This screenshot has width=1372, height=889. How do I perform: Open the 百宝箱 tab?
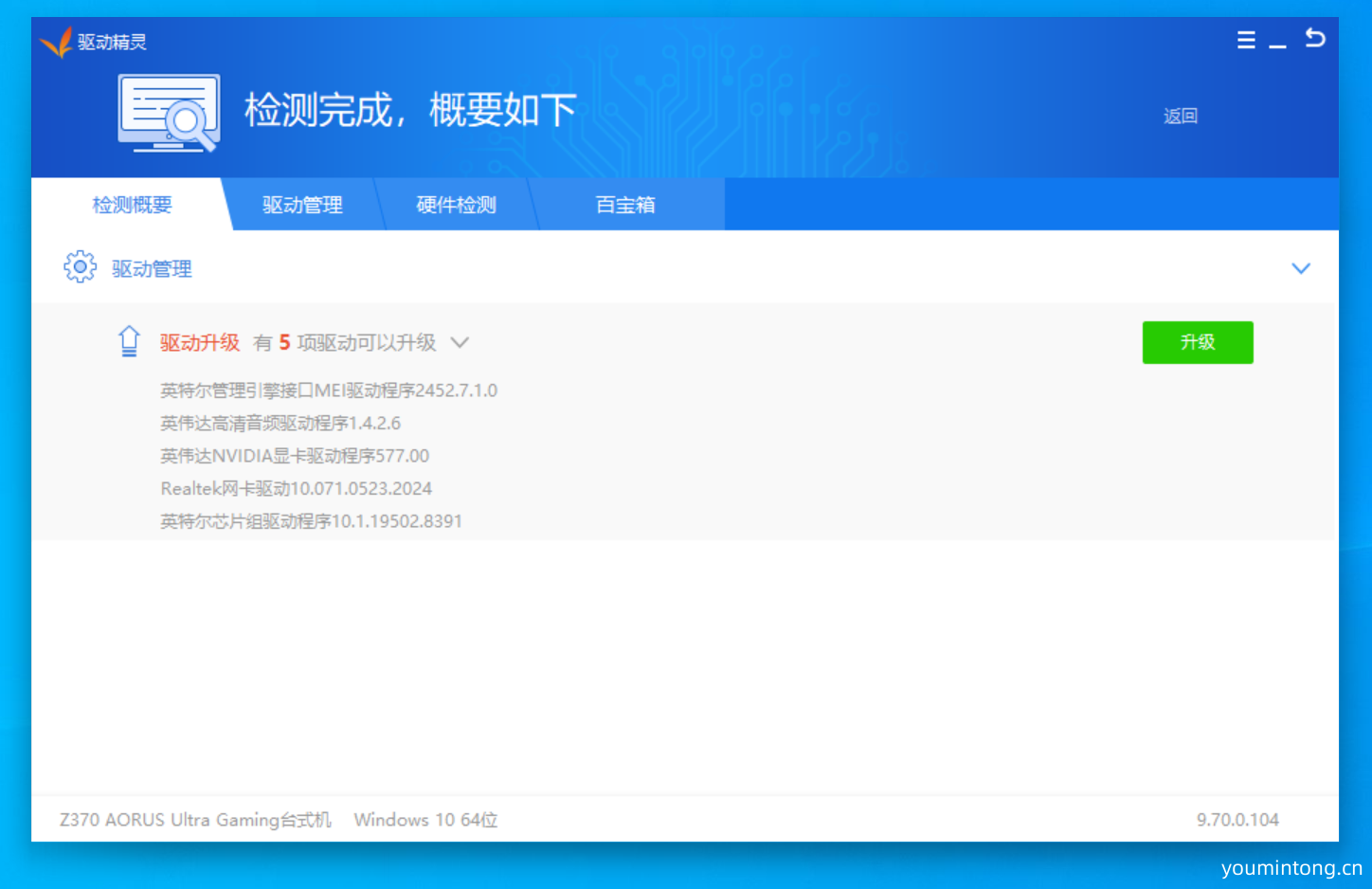[625, 205]
